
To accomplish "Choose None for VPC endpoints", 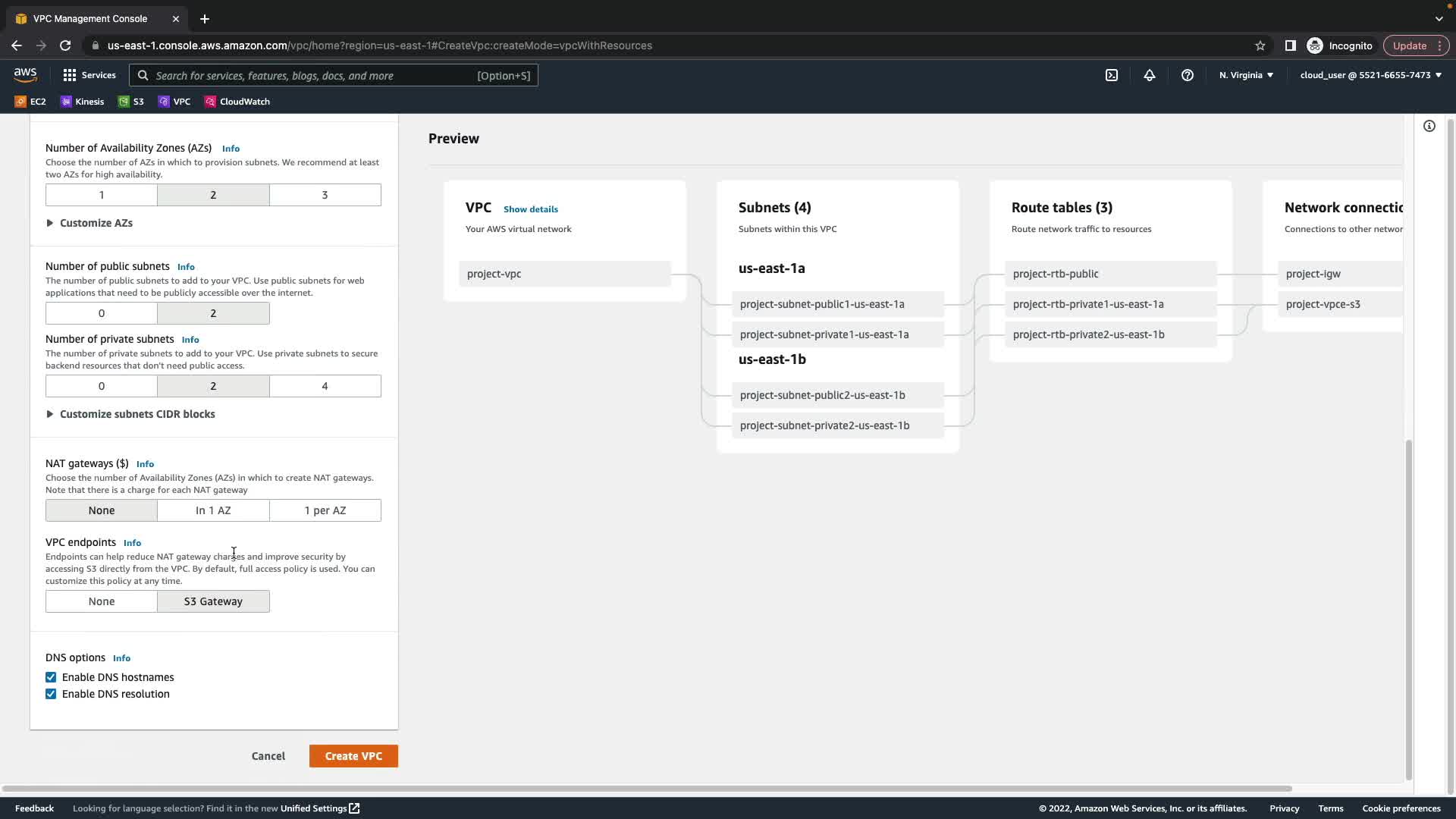I will coord(101,601).
